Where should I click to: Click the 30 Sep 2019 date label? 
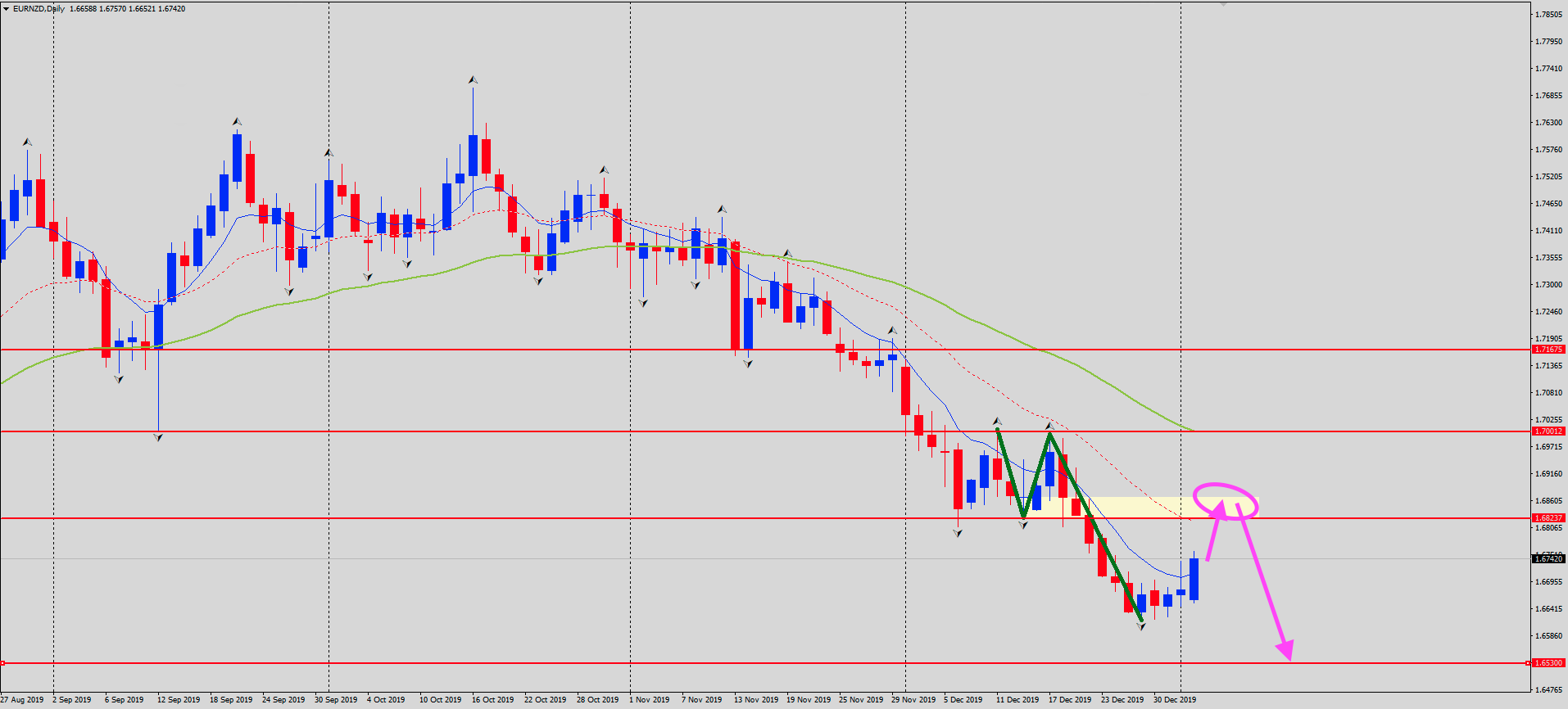336,700
